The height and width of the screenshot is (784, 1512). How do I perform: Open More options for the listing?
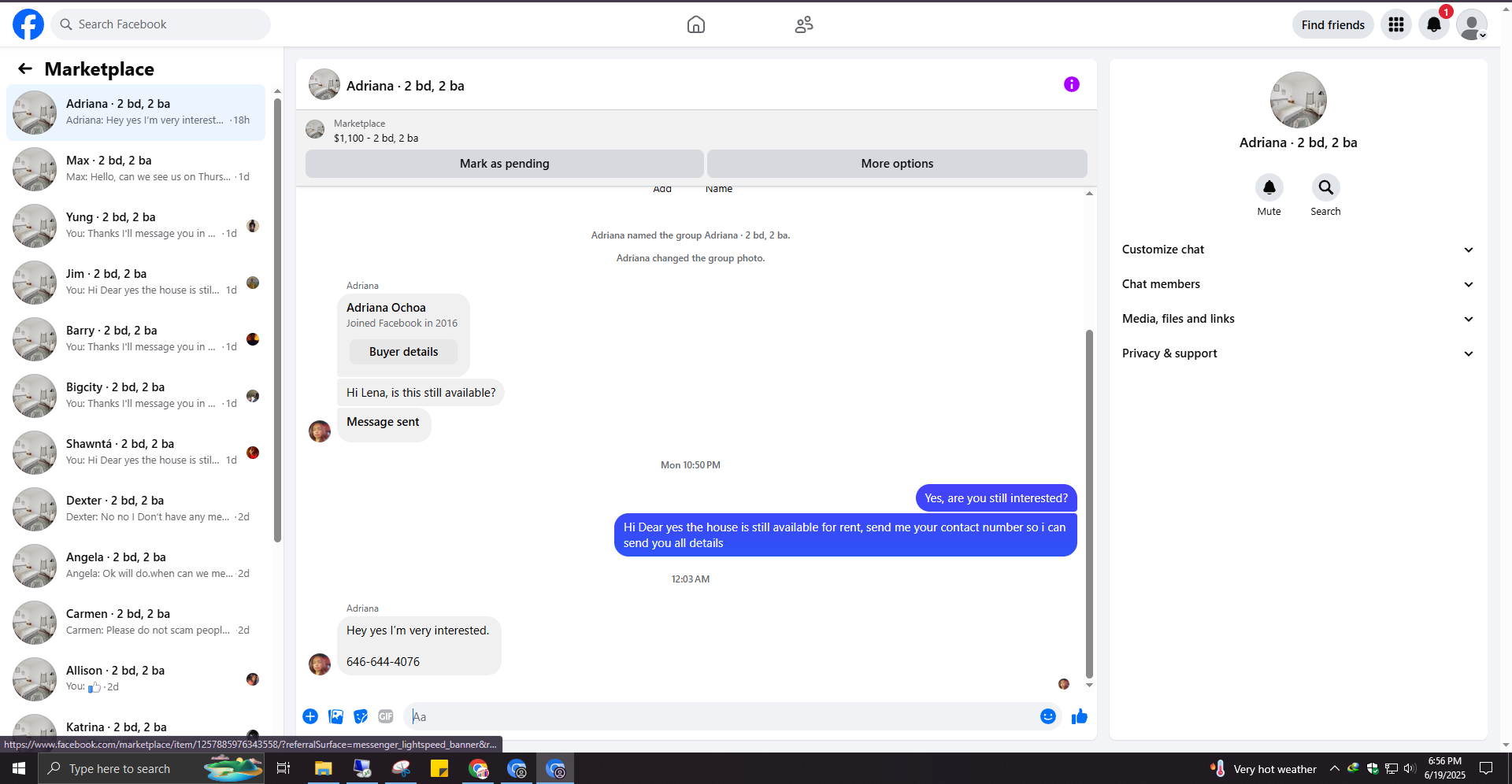coord(897,164)
